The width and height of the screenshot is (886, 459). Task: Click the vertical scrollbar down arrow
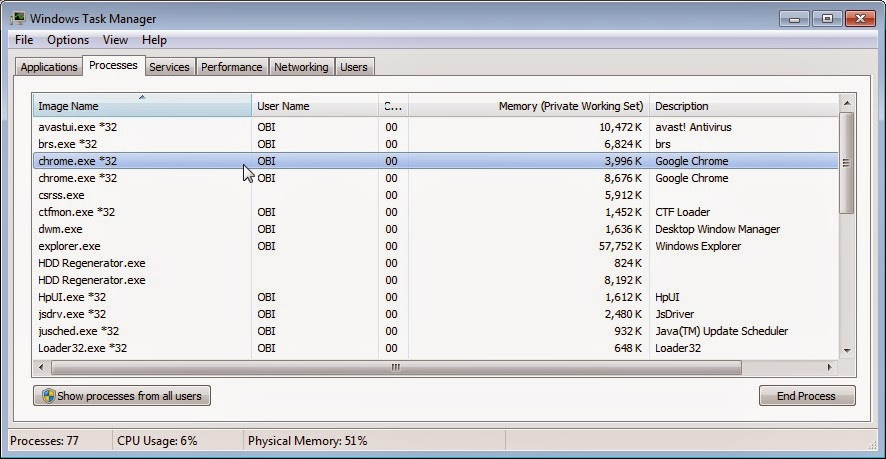click(x=846, y=351)
